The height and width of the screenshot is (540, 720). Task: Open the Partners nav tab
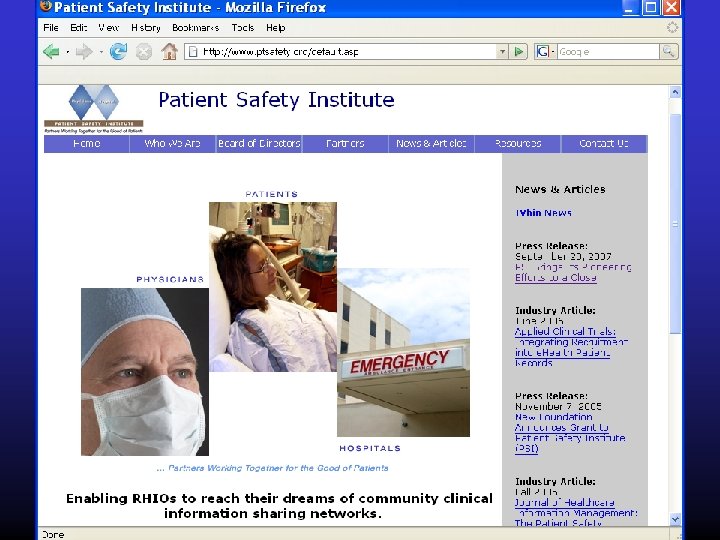click(345, 144)
